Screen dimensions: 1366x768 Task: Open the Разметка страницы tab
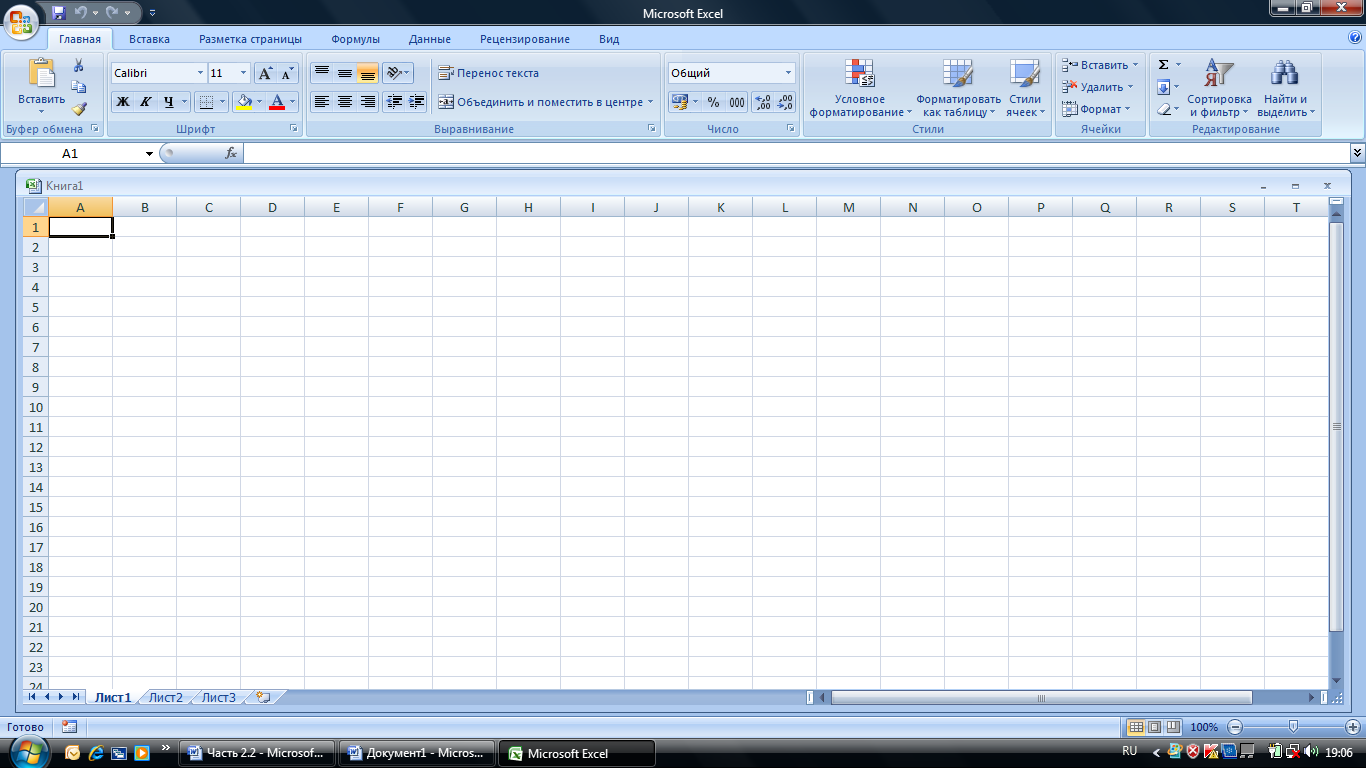click(250, 39)
